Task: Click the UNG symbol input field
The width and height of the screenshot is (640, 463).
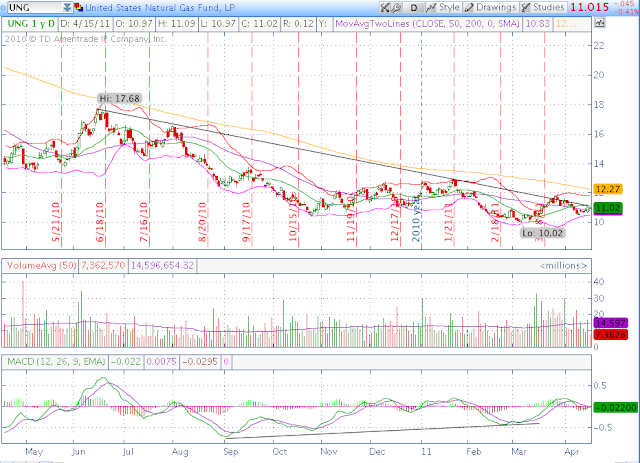Action: [35, 7]
